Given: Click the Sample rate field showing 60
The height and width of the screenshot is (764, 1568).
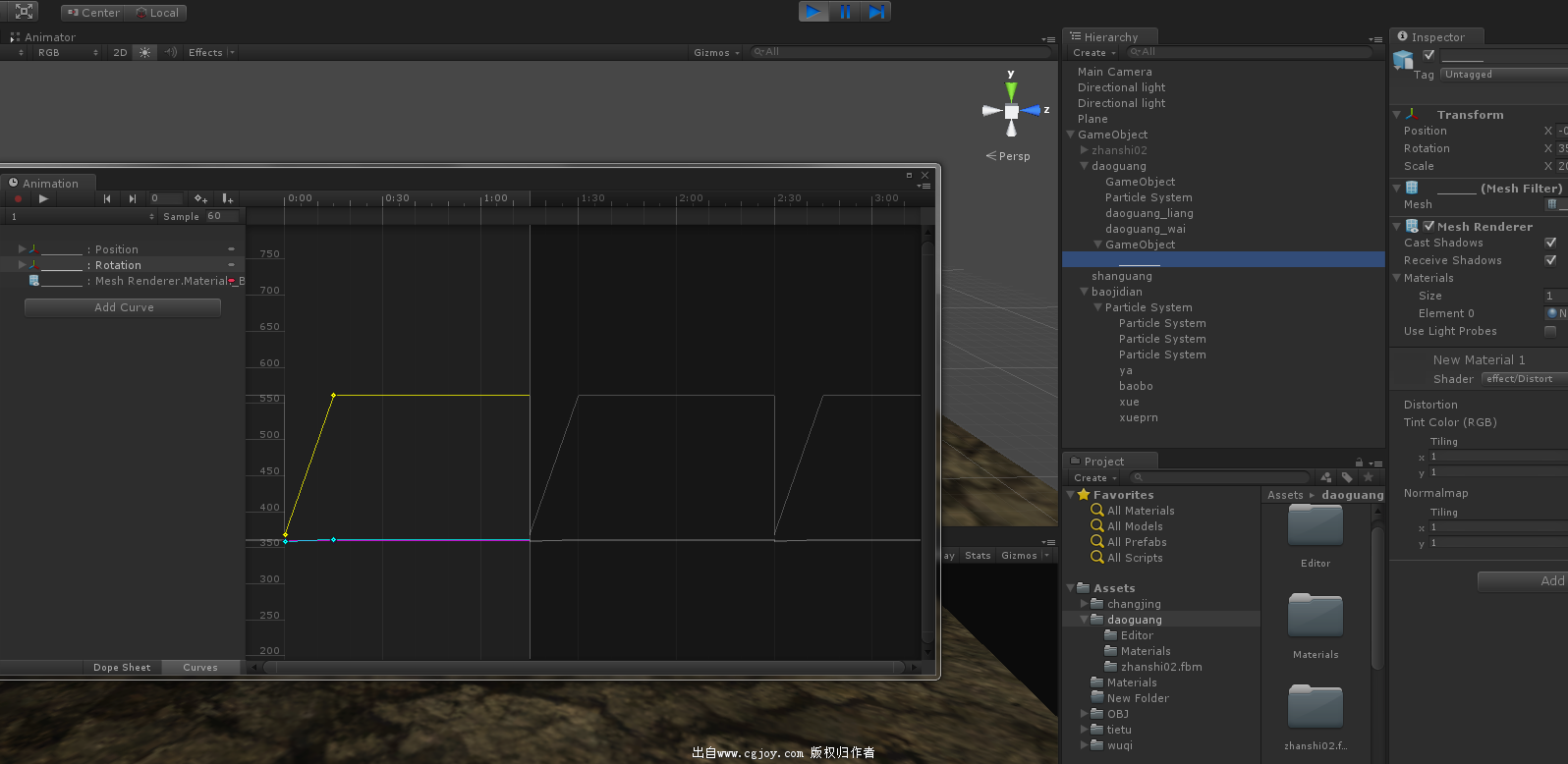Looking at the screenshot, I should click(222, 216).
